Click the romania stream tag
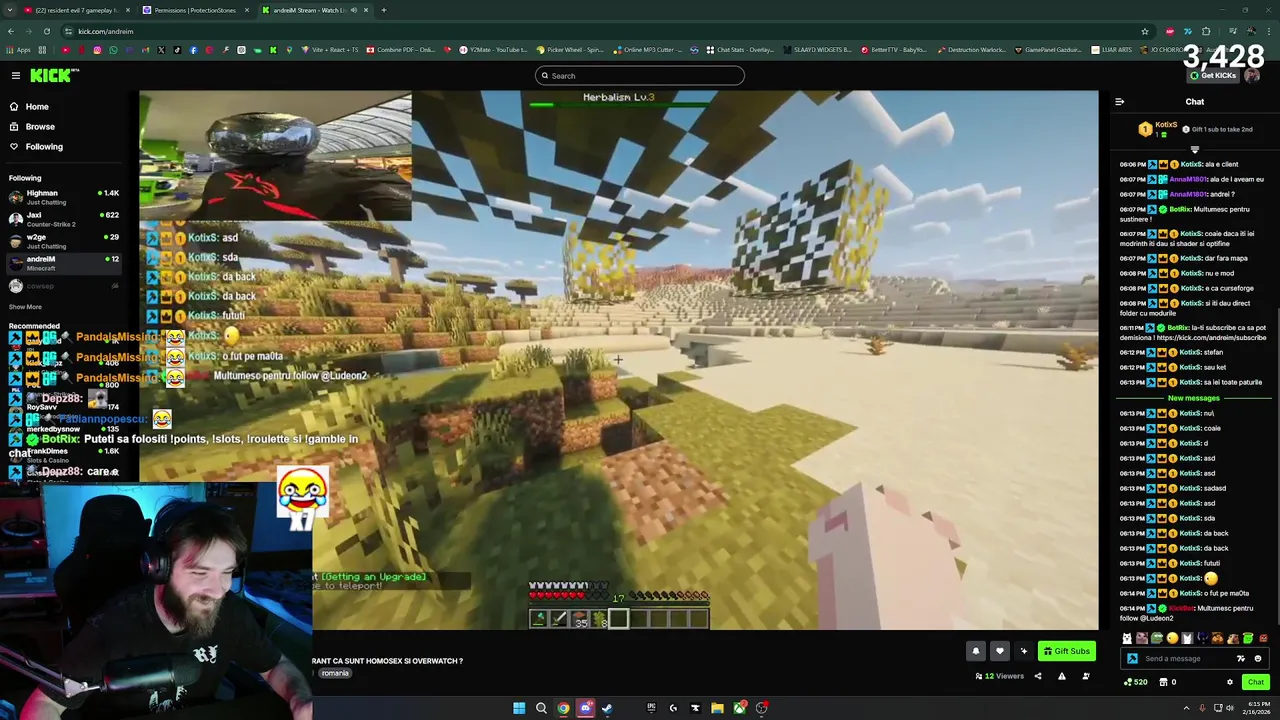The height and width of the screenshot is (720, 1280). coord(335,673)
